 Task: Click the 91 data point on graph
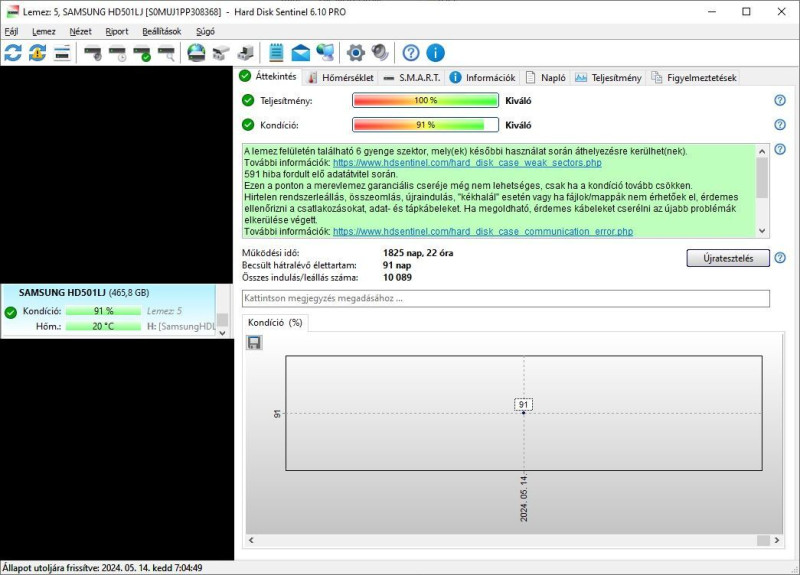pyautogui.click(x=523, y=412)
